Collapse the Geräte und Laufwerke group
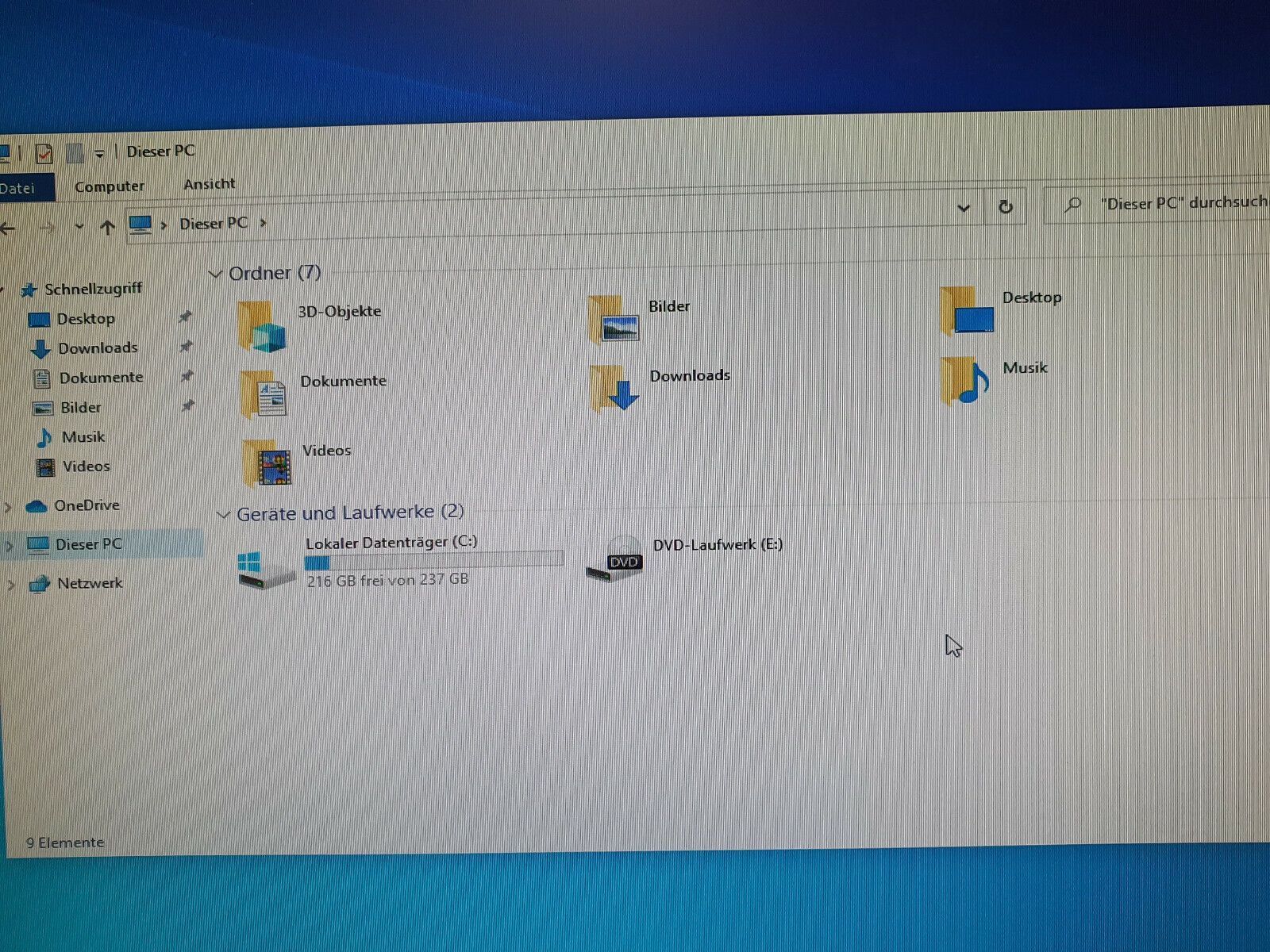 tap(224, 516)
